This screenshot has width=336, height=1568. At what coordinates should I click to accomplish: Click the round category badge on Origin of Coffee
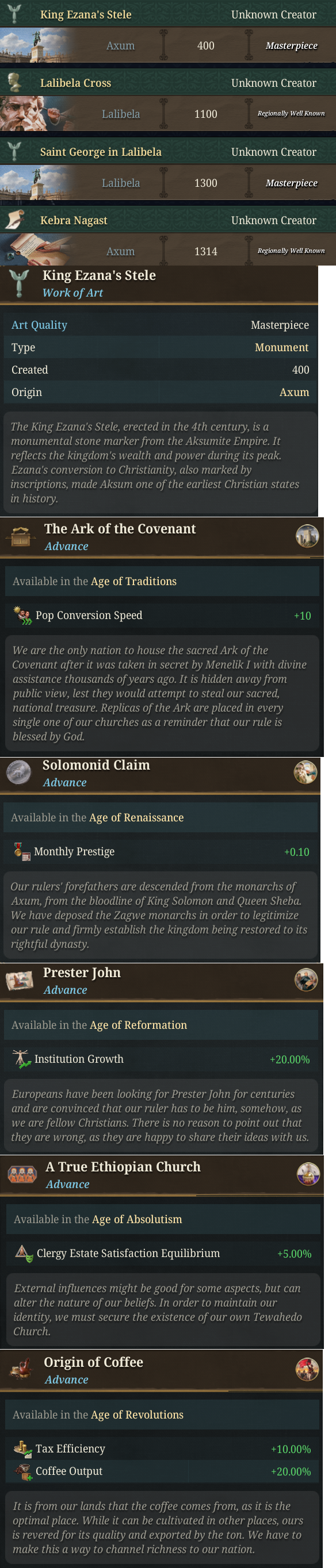point(307,1369)
